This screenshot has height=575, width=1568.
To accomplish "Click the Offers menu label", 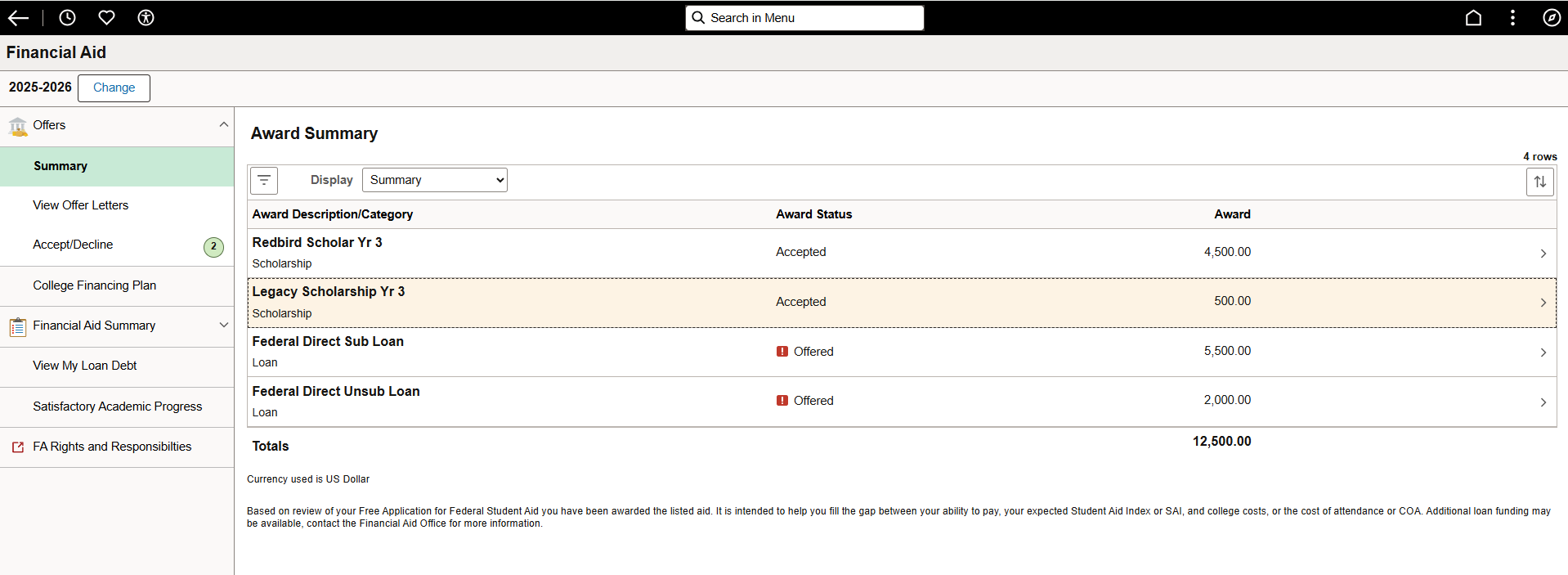I will coord(49,125).
